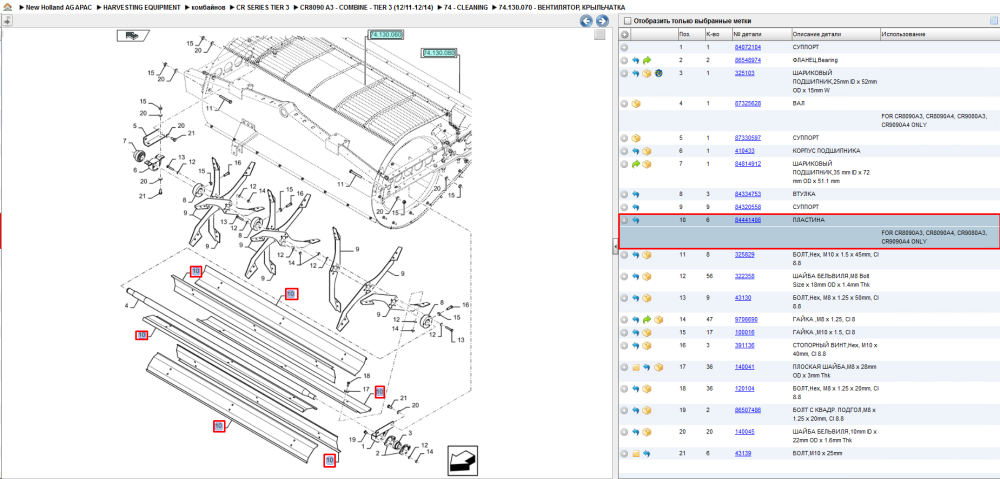Click green arrow icon for part 84814912

coord(636,164)
